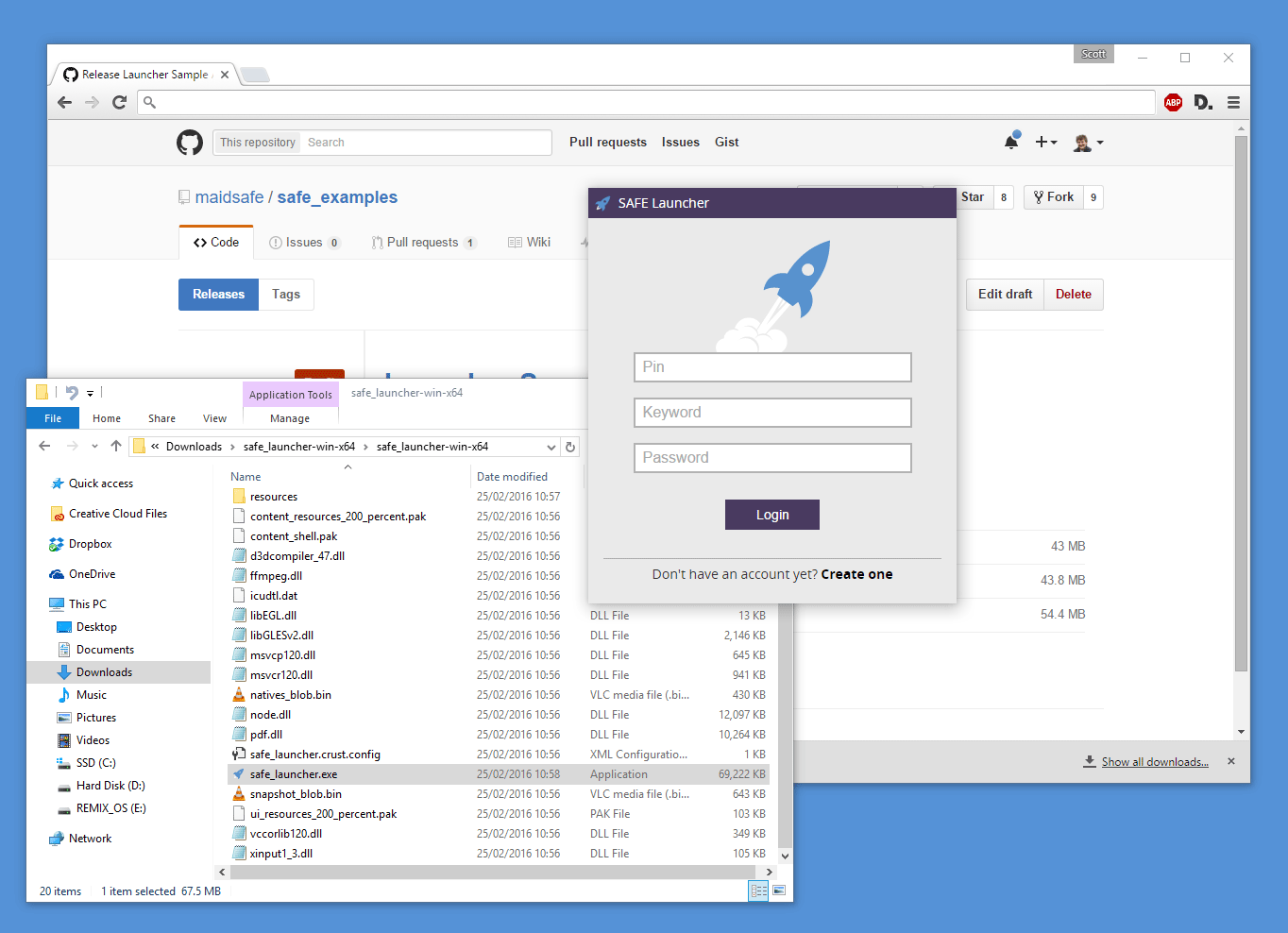Click the Delete release button
Screen dimensions: 1288x933
tap(1074, 295)
